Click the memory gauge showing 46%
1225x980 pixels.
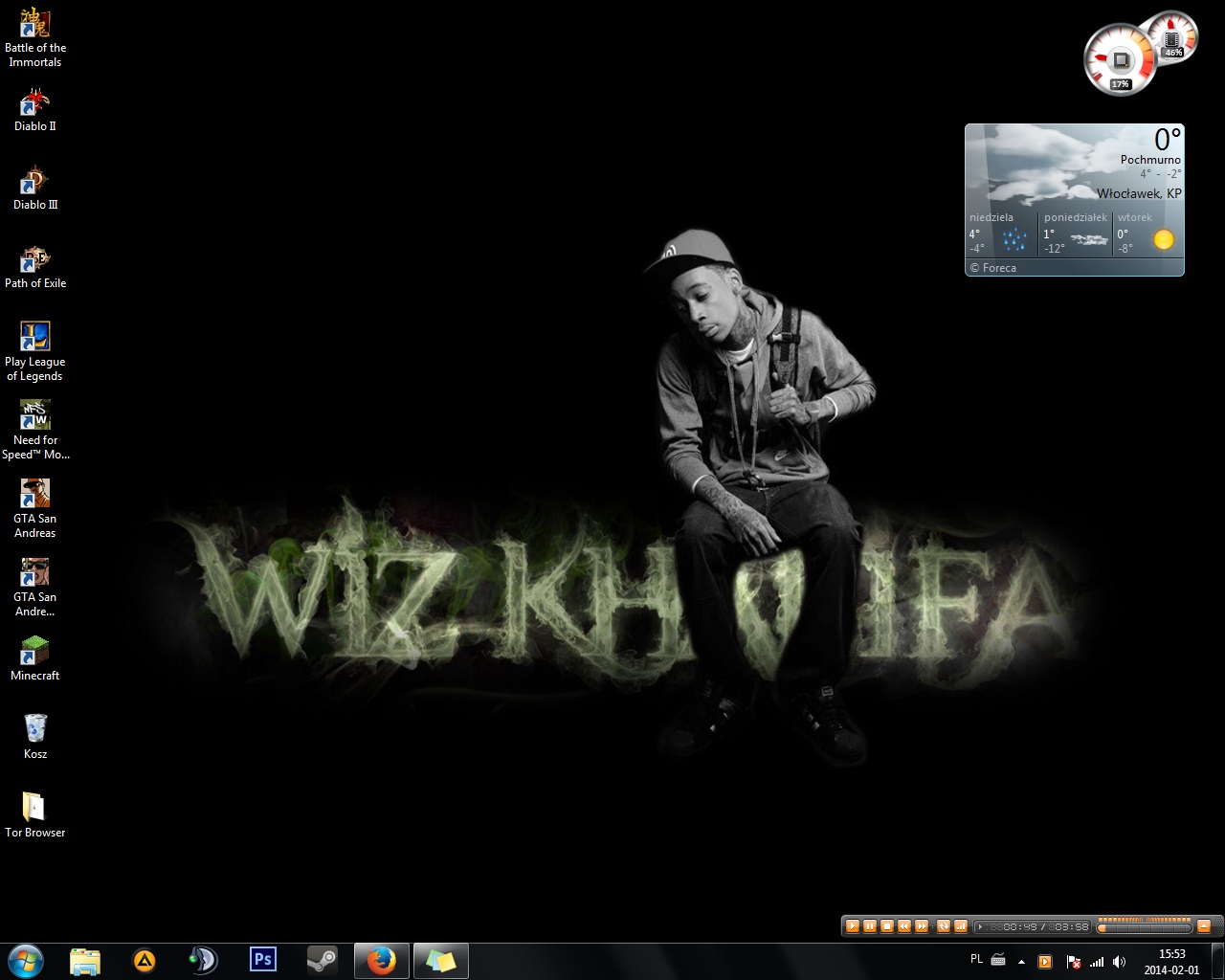point(1172,36)
